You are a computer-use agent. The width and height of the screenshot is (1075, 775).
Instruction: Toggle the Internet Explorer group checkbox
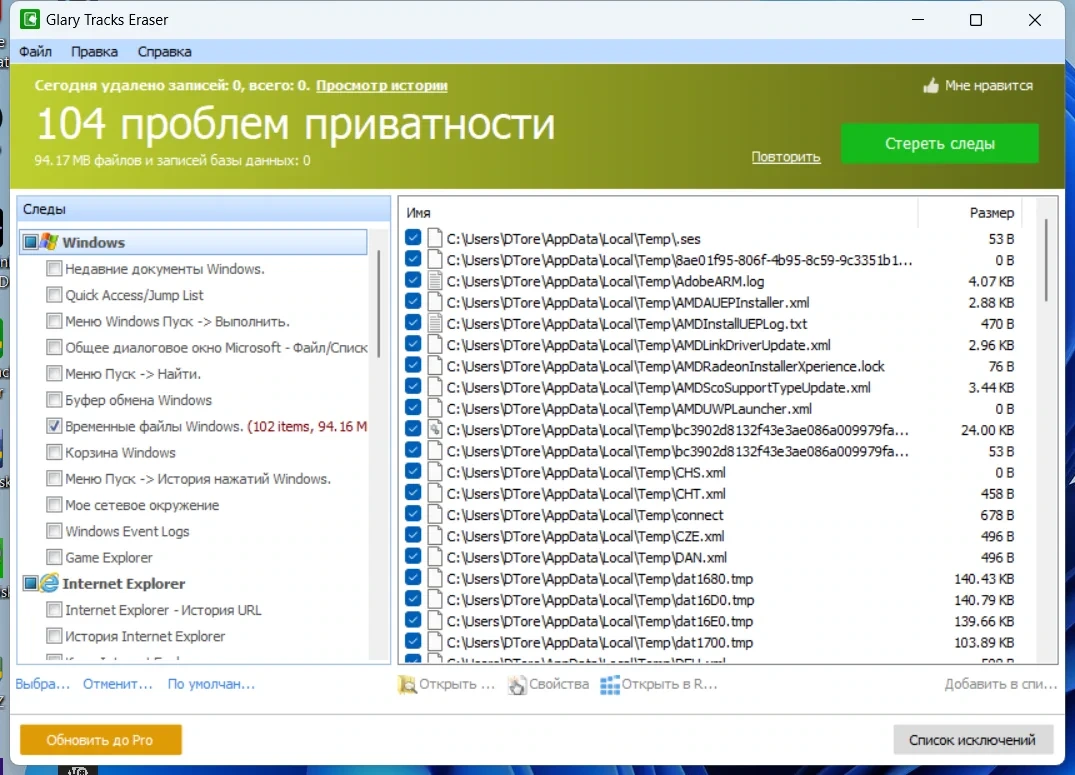click(x=31, y=583)
